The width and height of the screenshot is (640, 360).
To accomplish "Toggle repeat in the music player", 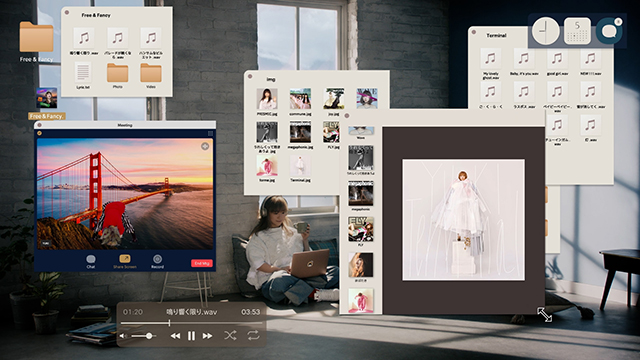I will click(253, 336).
